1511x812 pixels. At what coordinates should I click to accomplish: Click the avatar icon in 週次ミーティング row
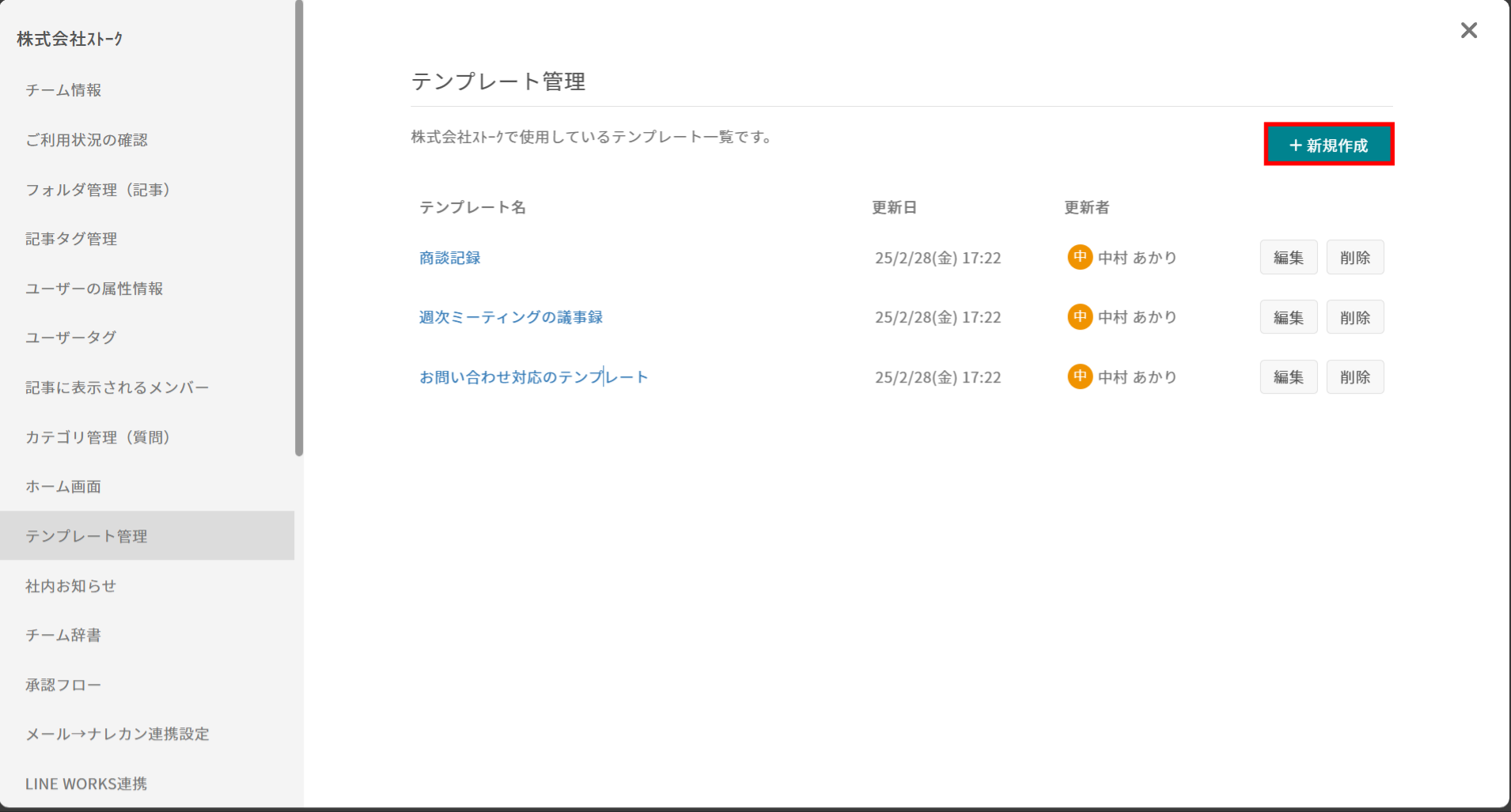point(1080,317)
